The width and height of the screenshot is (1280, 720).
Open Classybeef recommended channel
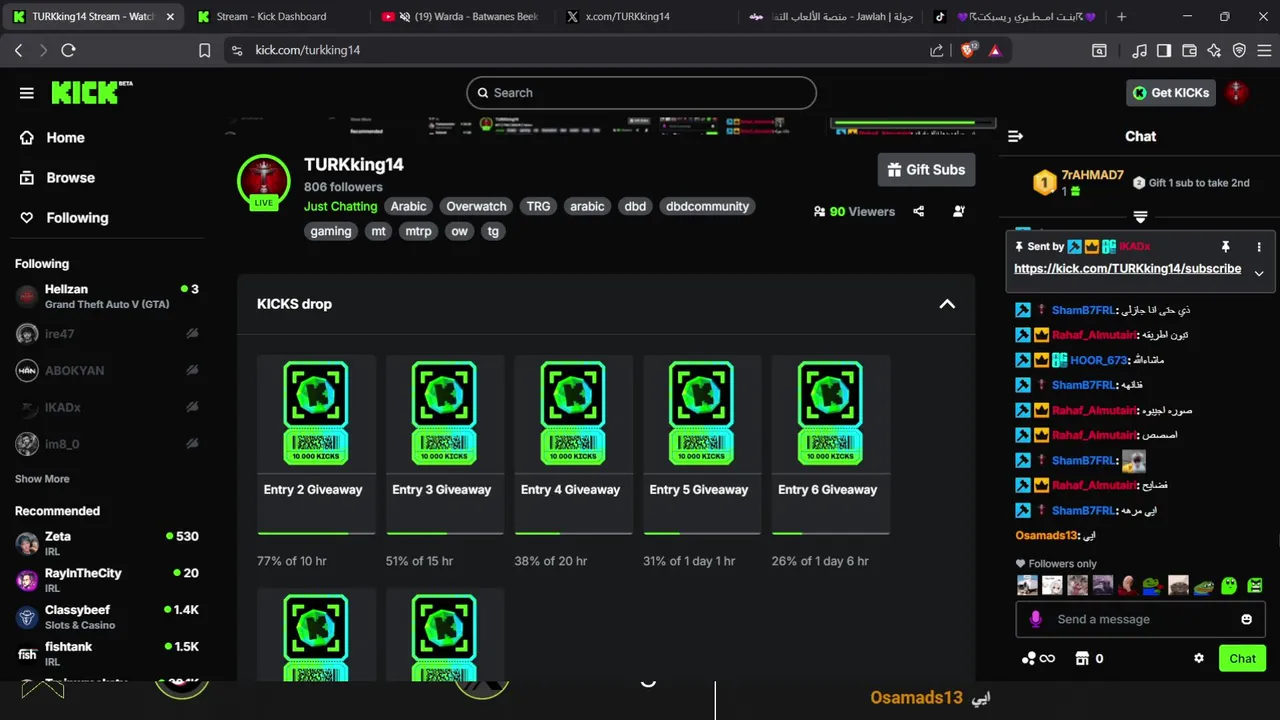pos(107,617)
